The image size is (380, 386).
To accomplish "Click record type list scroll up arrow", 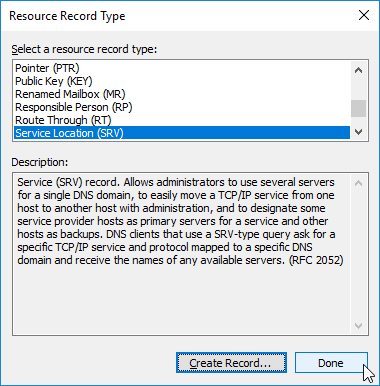I will [x=359, y=70].
